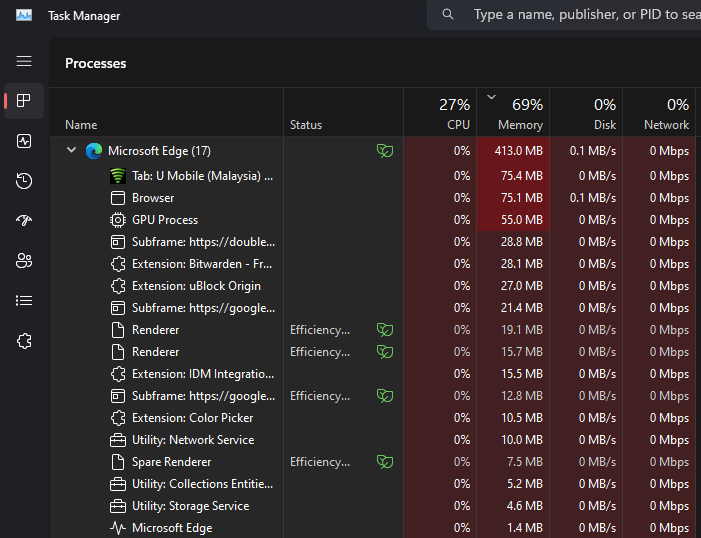The height and width of the screenshot is (538, 701).
Task: Click the Storage Service utility briefcase icon
Action: coord(118,506)
